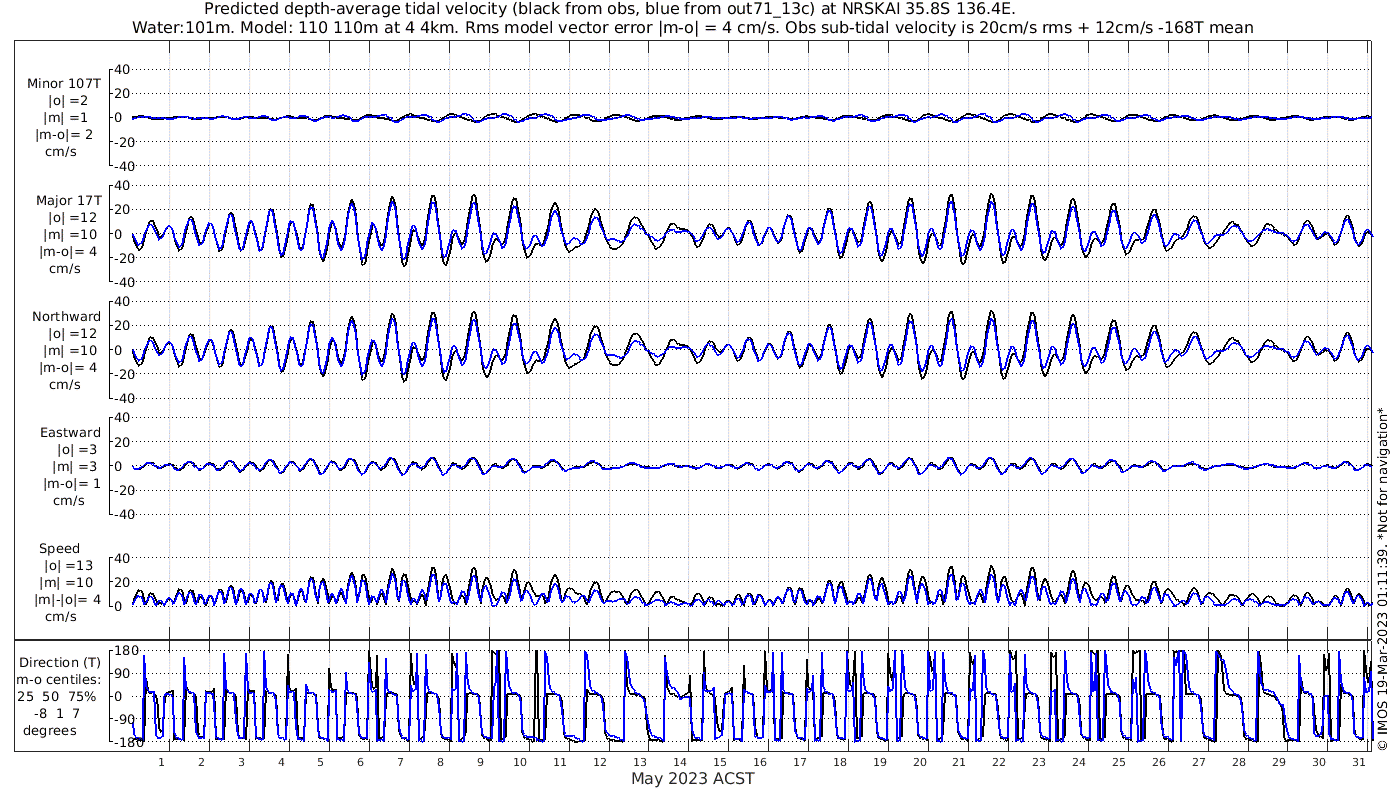Select day 8 on the date axis
Image resolution: width=1400 pixels, height=800 pixels.
[x=440, y=762]
